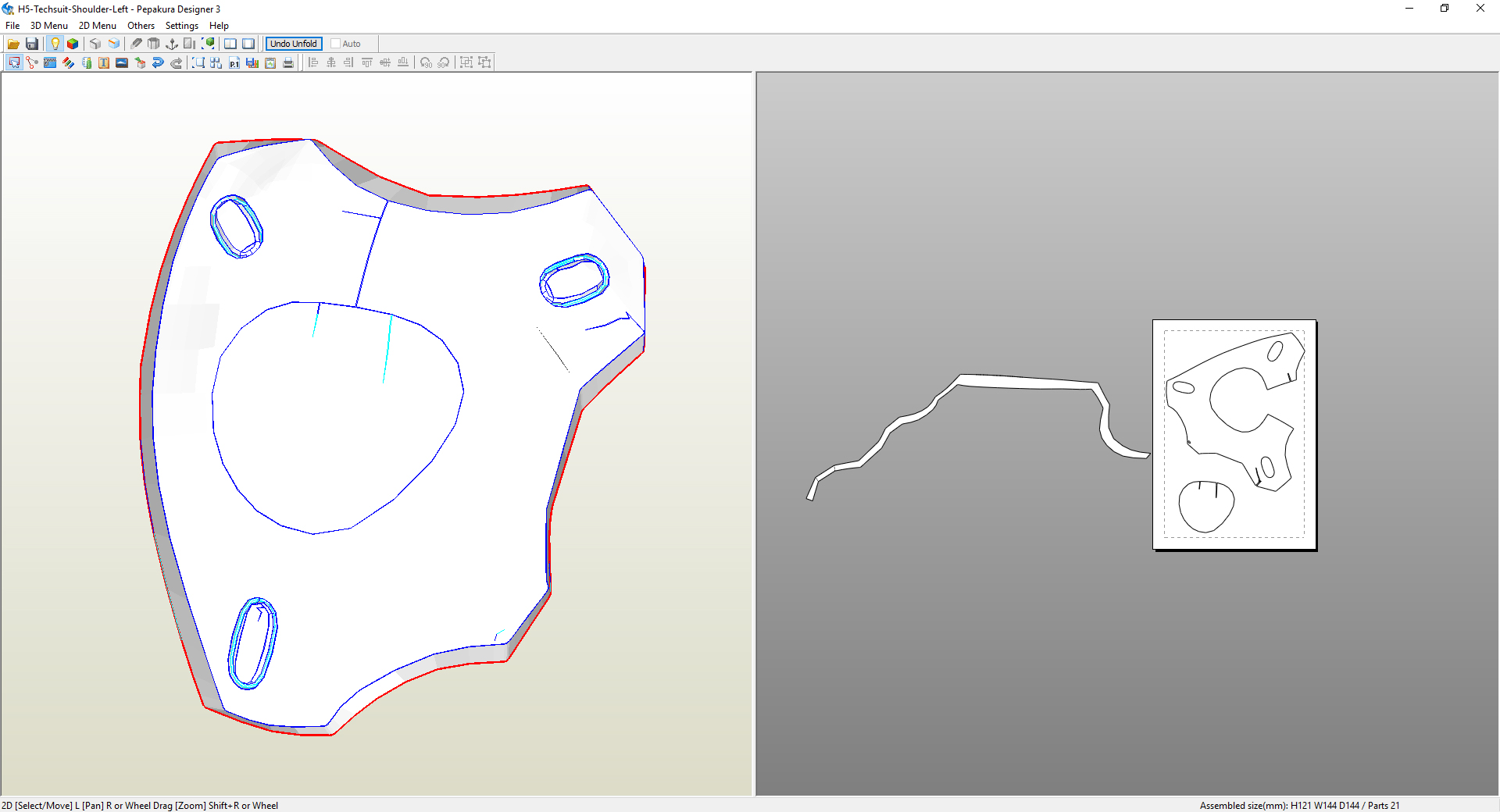Open the Settings menu

(182, 26)
